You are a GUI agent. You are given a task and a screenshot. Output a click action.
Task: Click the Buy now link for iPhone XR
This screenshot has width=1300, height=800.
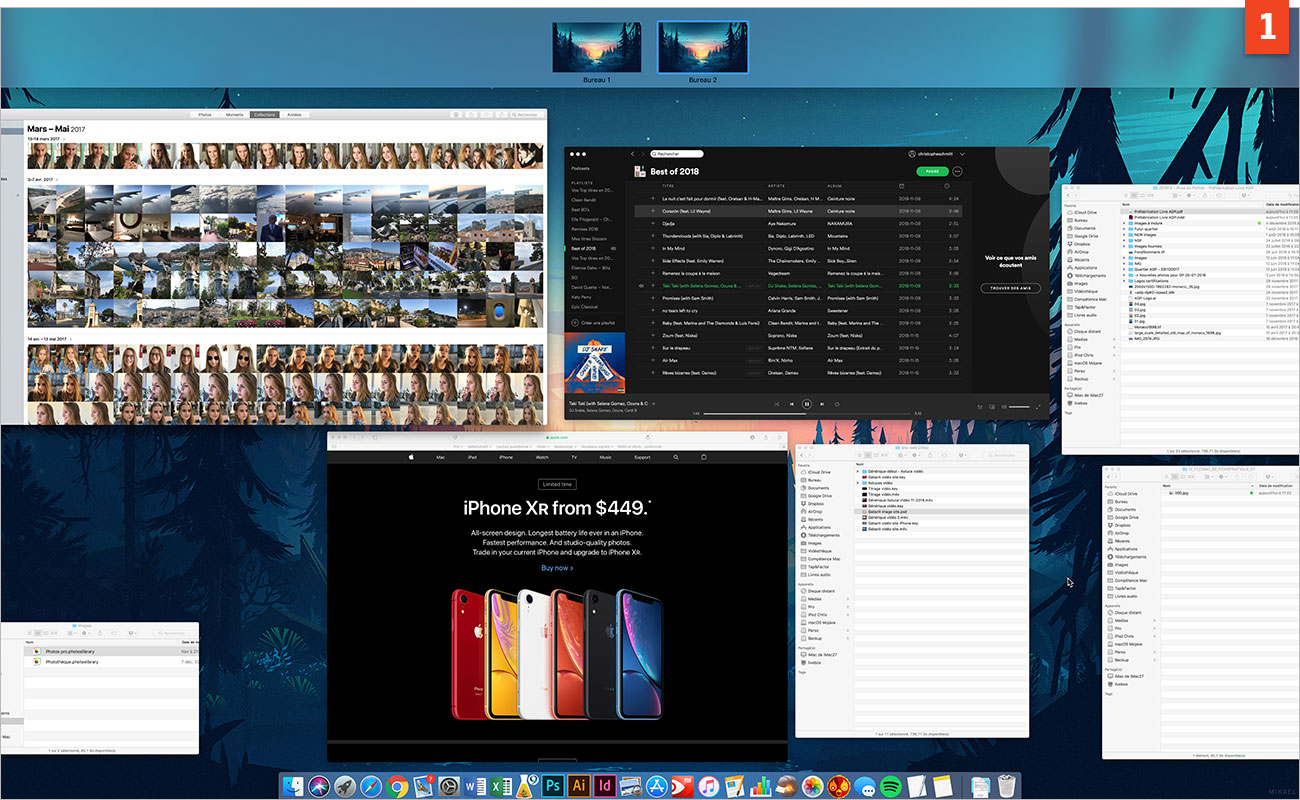556,567
